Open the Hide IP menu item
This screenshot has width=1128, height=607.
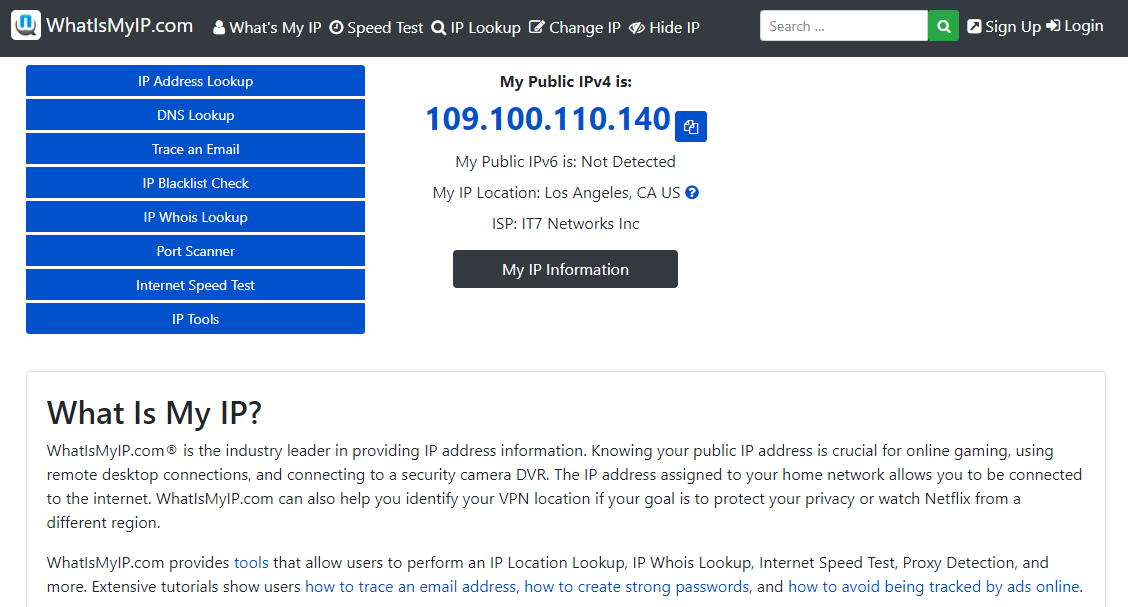point(664,27)
